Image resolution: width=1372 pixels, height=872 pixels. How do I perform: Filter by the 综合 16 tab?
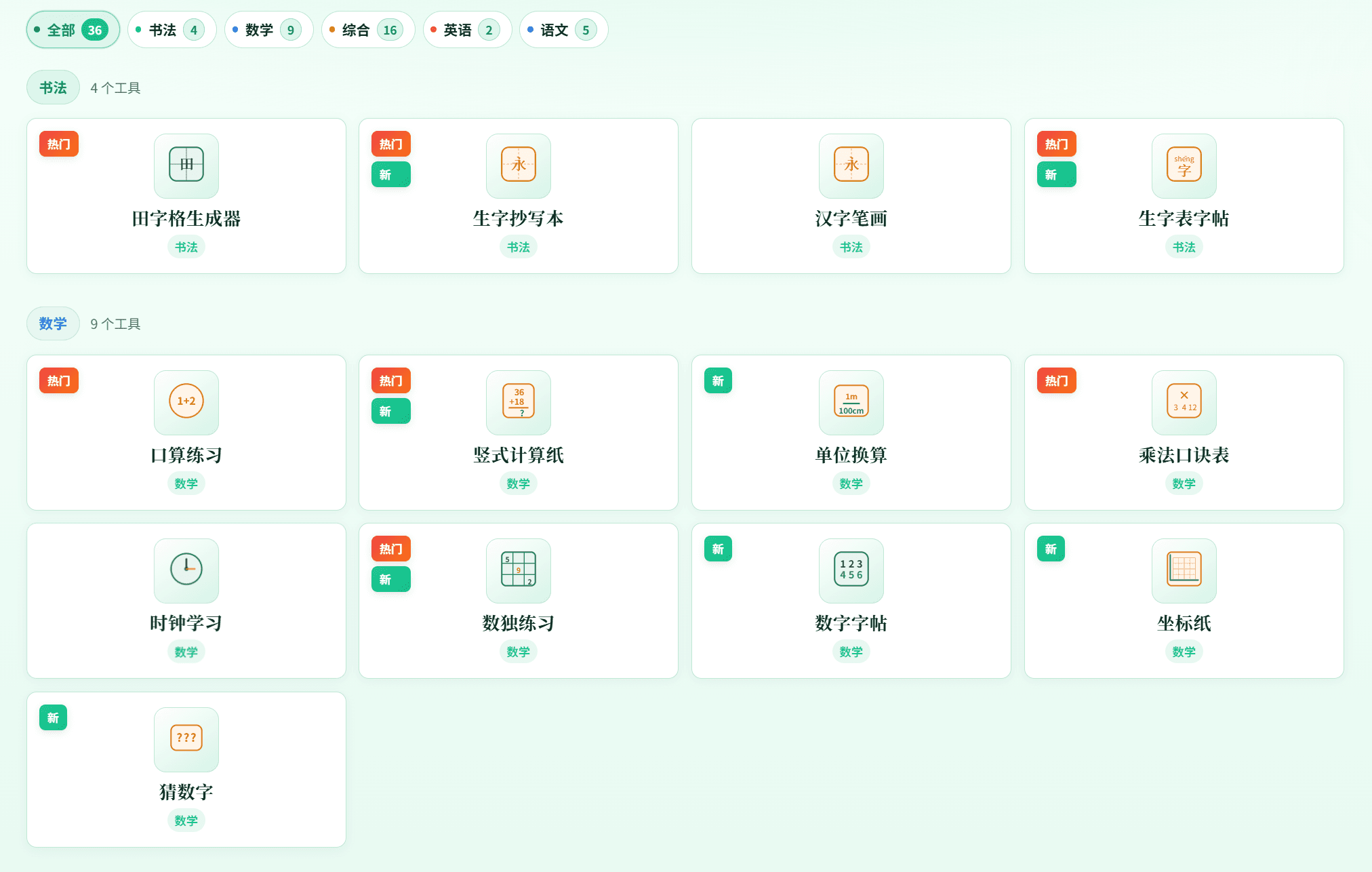click(368, 30)
